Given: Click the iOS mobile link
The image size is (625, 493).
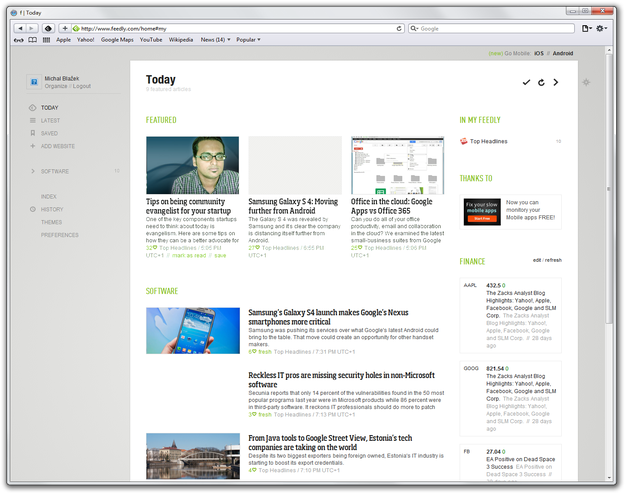Looking at the screenshot, I should [539, 53].
